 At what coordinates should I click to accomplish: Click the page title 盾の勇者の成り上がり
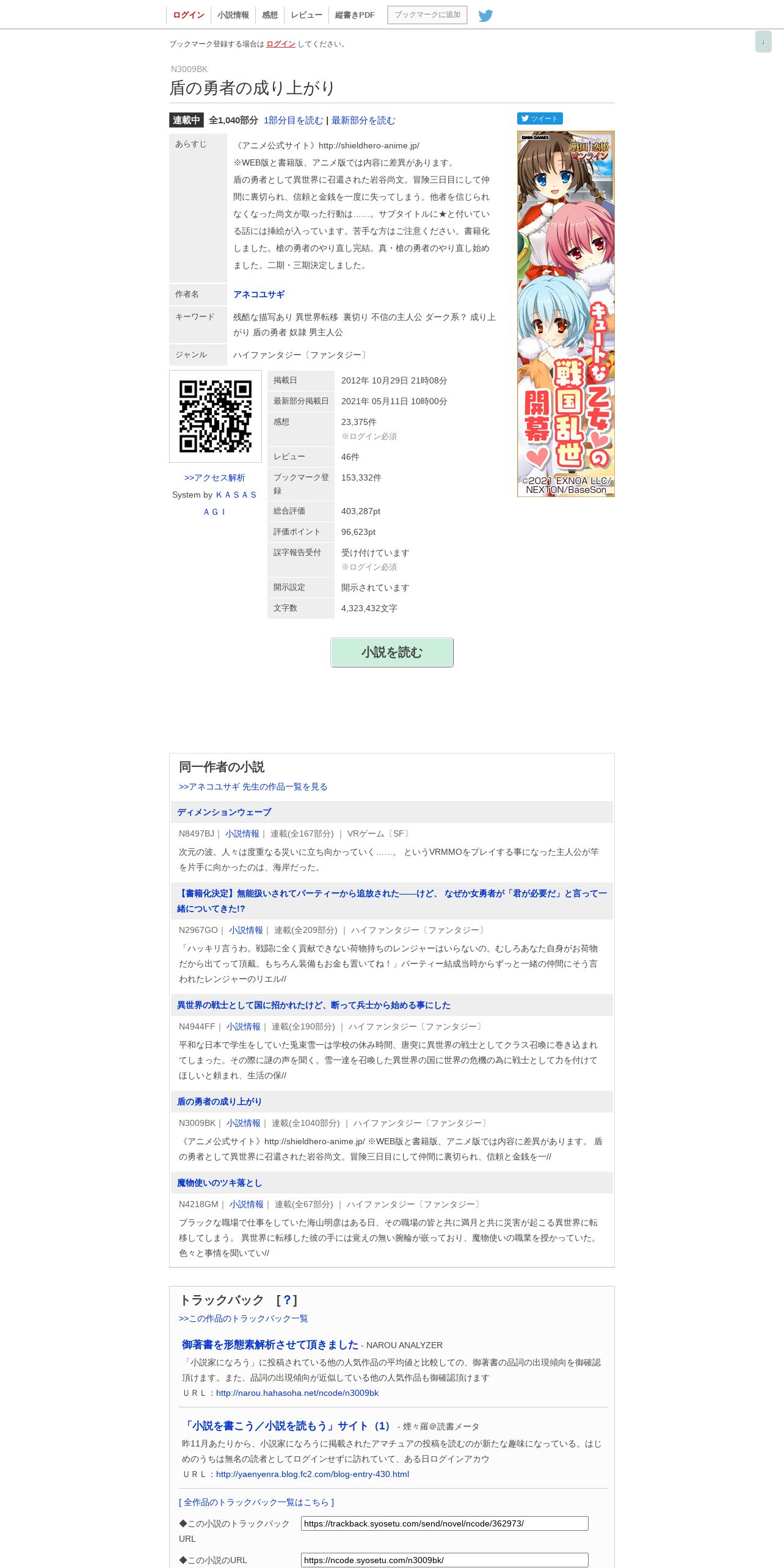(x=252, y=88)
